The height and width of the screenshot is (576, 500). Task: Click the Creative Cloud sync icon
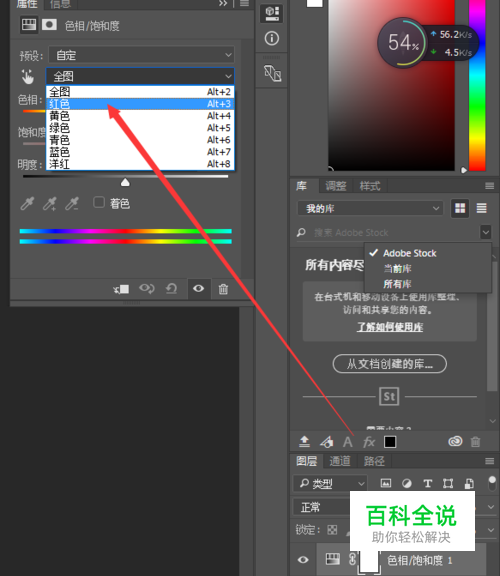455,441
